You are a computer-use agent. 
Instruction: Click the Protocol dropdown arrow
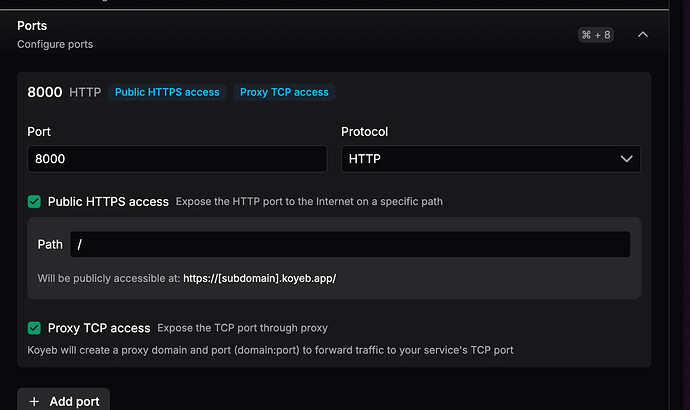(x=627, y=159)
